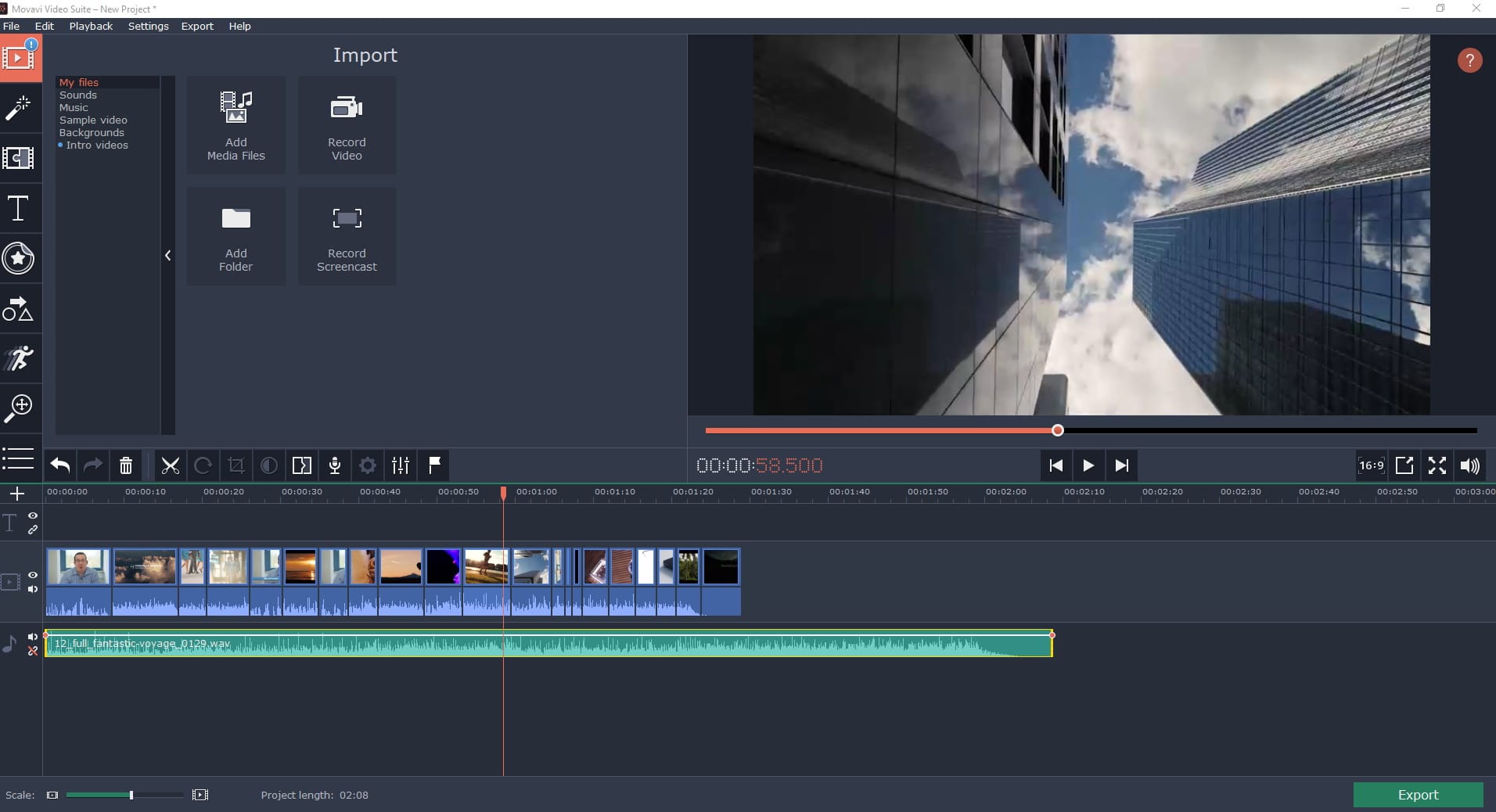1496x812 pixels.
Task: Open the Import tab in the left sidebar
Action: [20, 58]
